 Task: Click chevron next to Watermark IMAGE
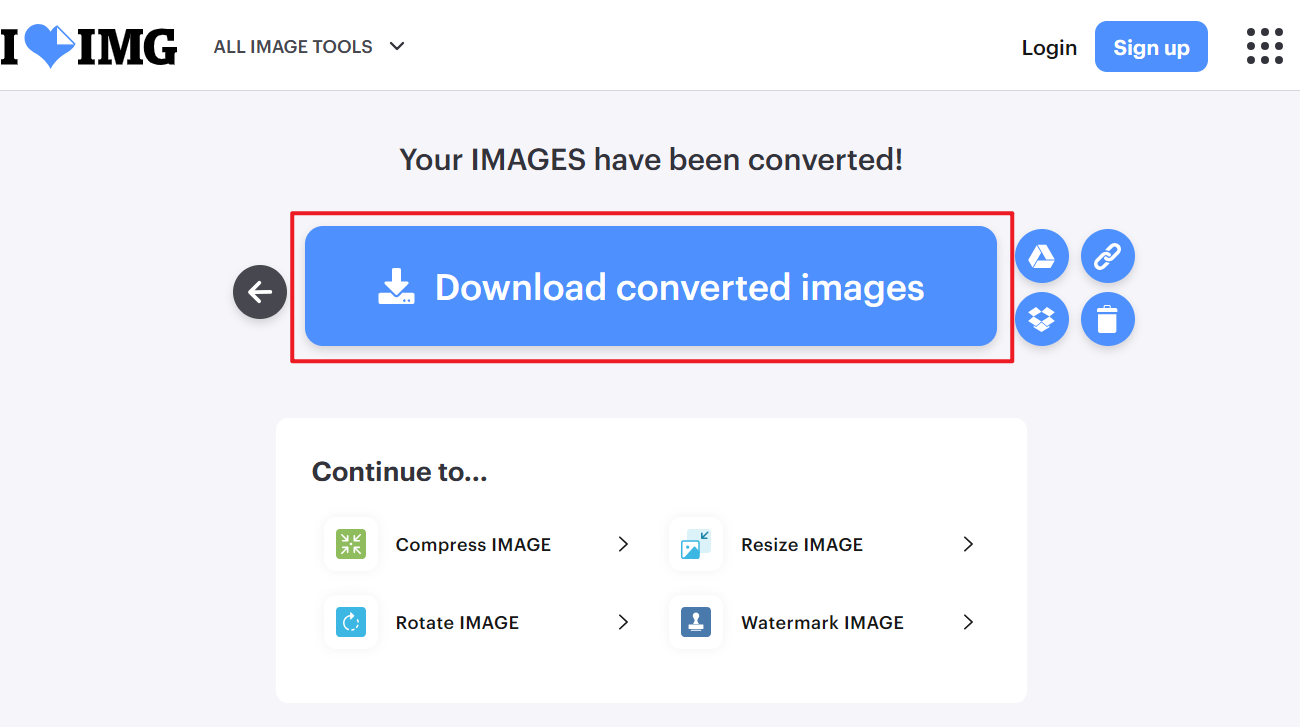click(x=967, y=622)
